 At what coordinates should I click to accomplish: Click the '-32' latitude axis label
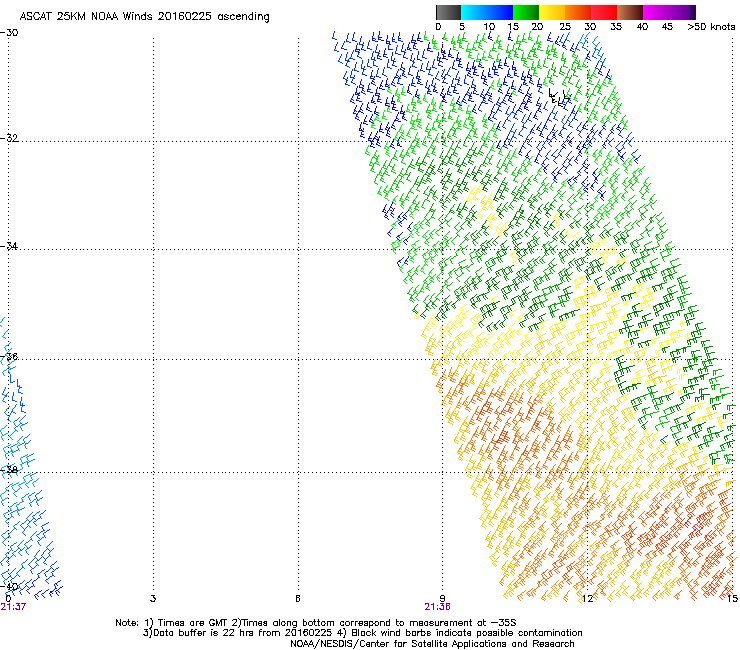point(9,138)
